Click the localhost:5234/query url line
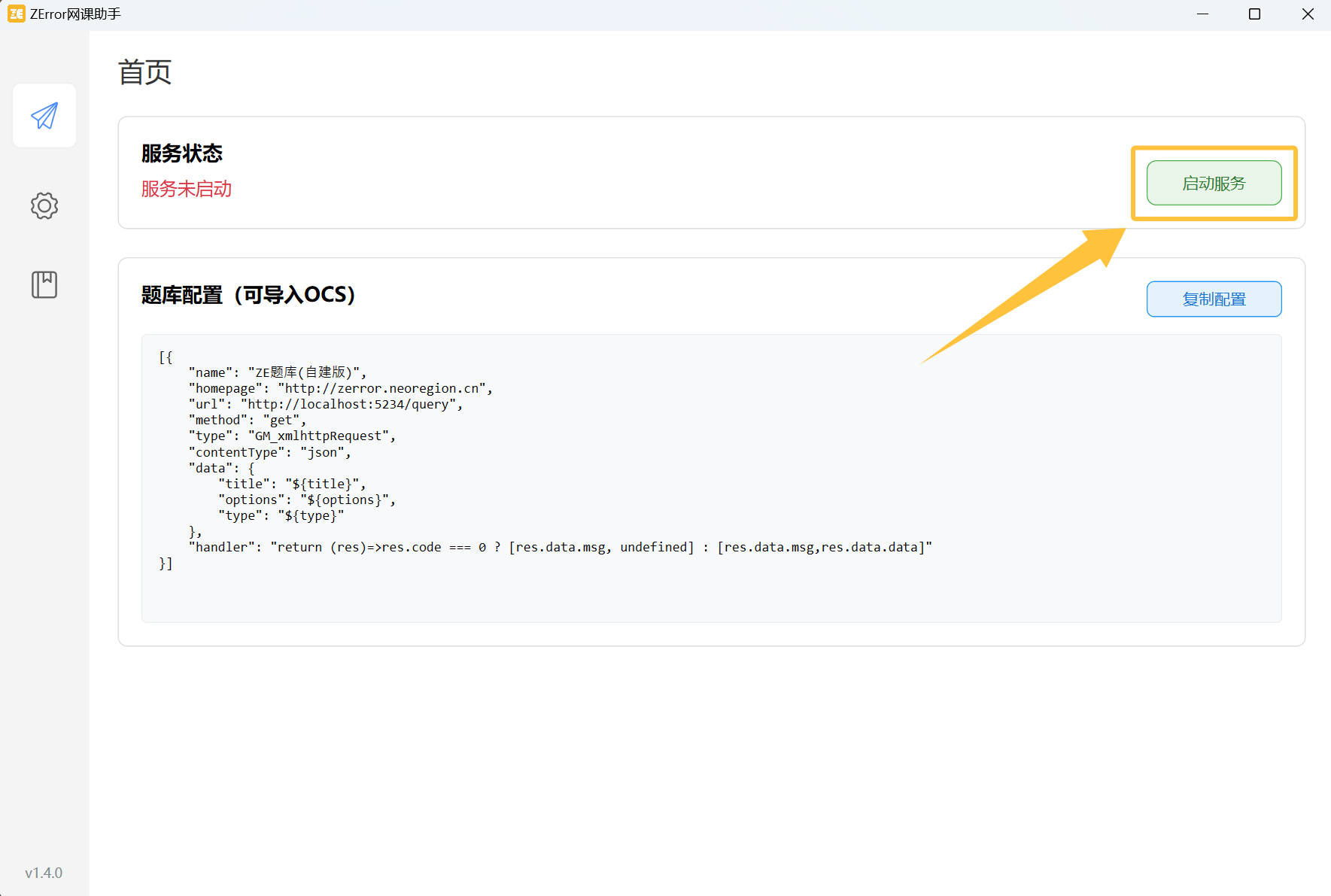1331x896 pixels. click(x=325, y=404)
